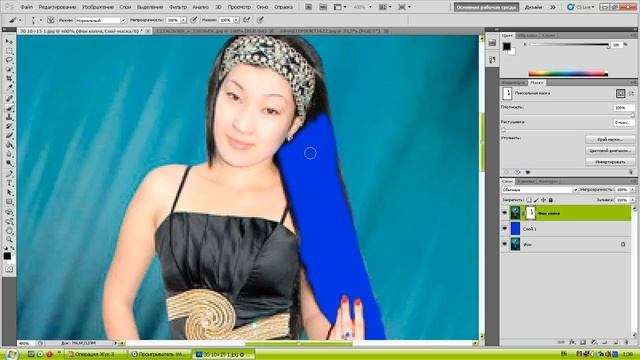Open the Brush Preset picker arrow
This screenshot has height=360, width=640.
pos(40,20)
